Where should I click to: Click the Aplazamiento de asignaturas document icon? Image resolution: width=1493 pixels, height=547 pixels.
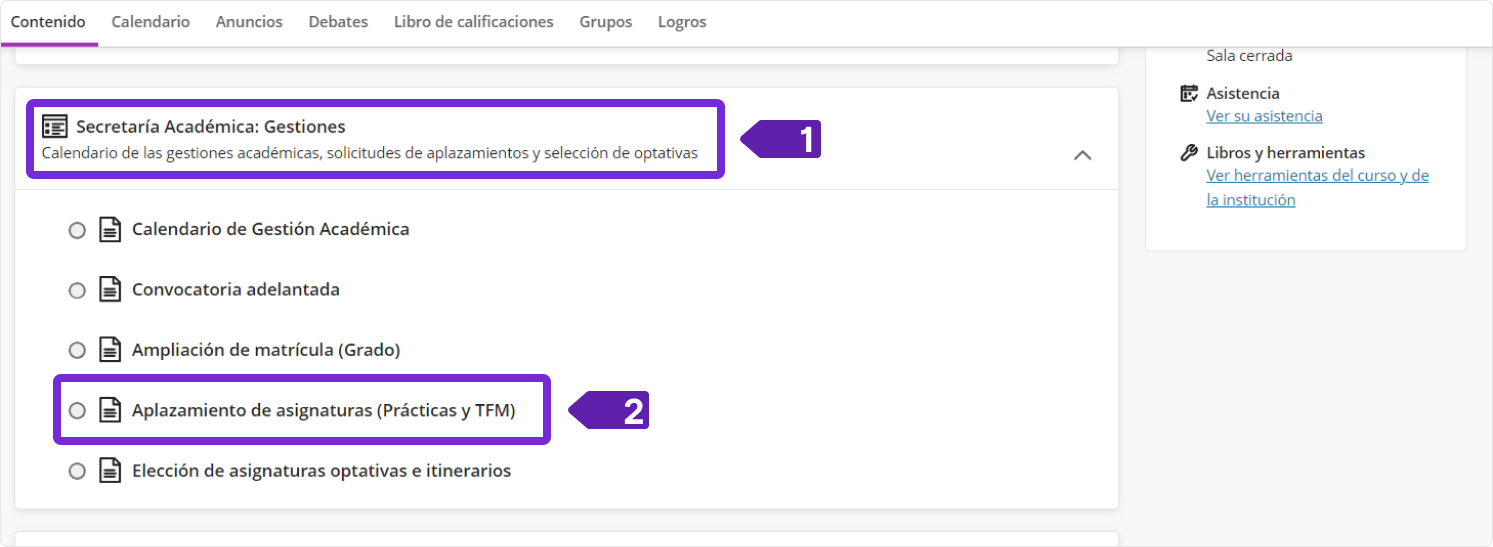[110, 410]
